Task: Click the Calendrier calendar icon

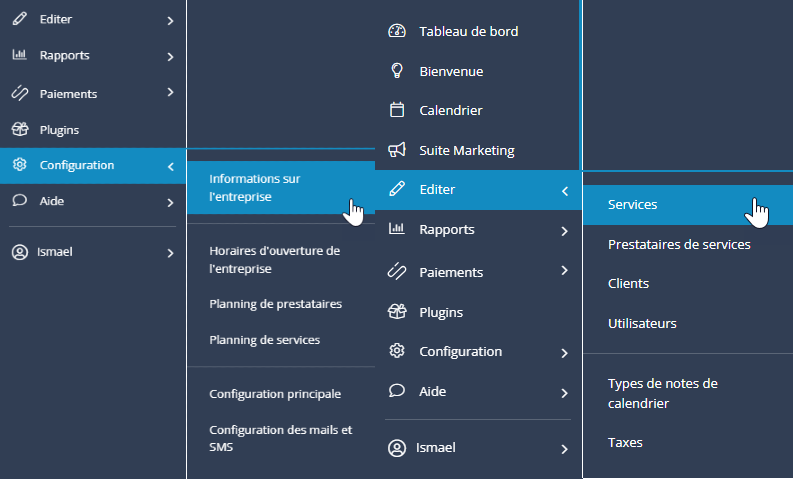Action: [x=397, y=110]
